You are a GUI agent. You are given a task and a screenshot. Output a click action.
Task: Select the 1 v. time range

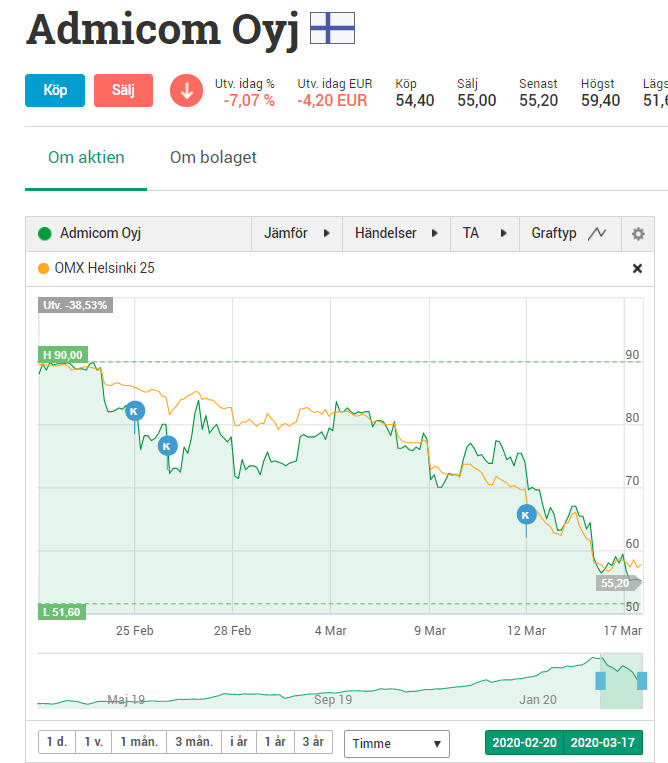(93, 742)
